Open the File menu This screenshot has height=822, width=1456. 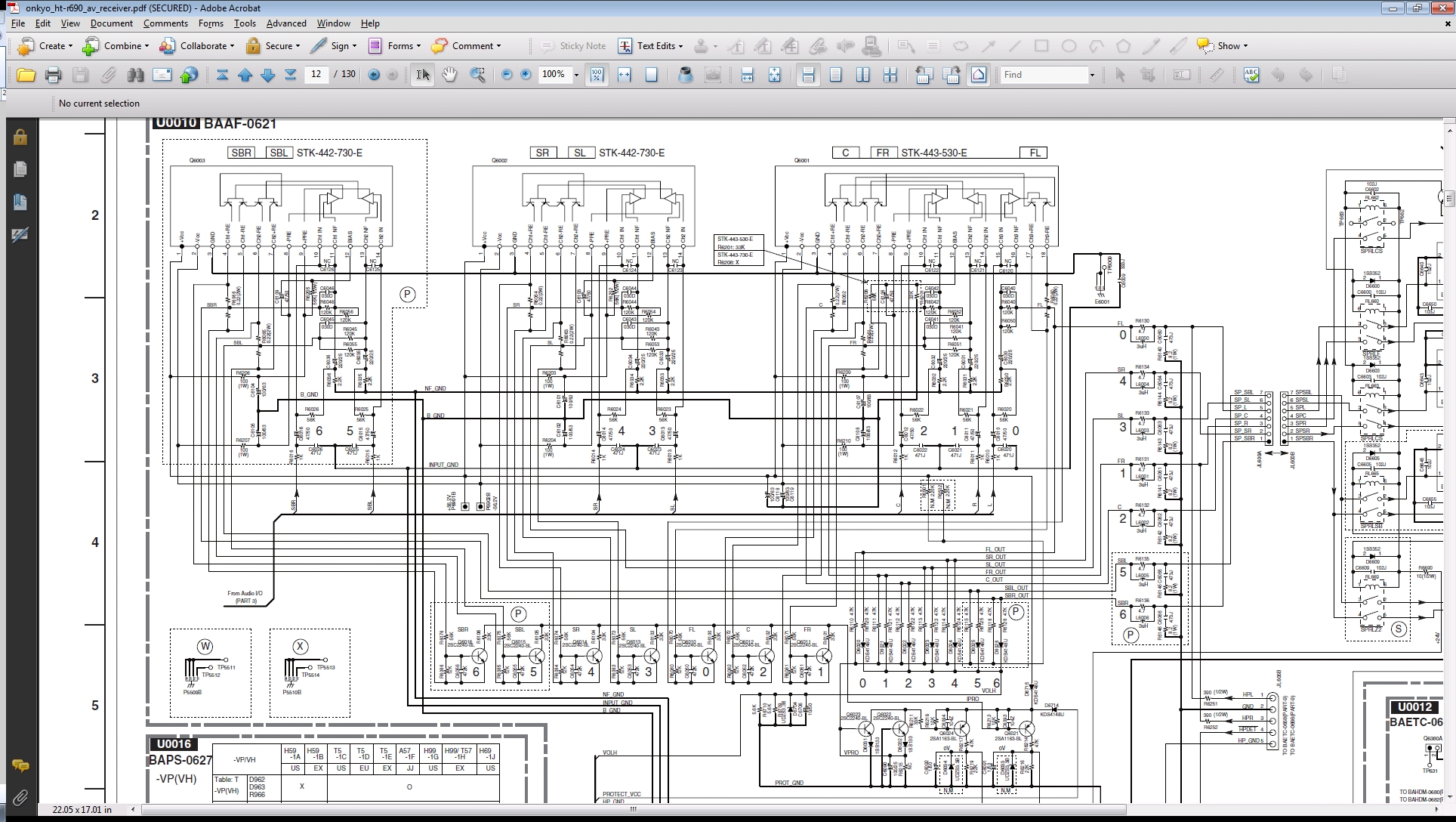18,23
